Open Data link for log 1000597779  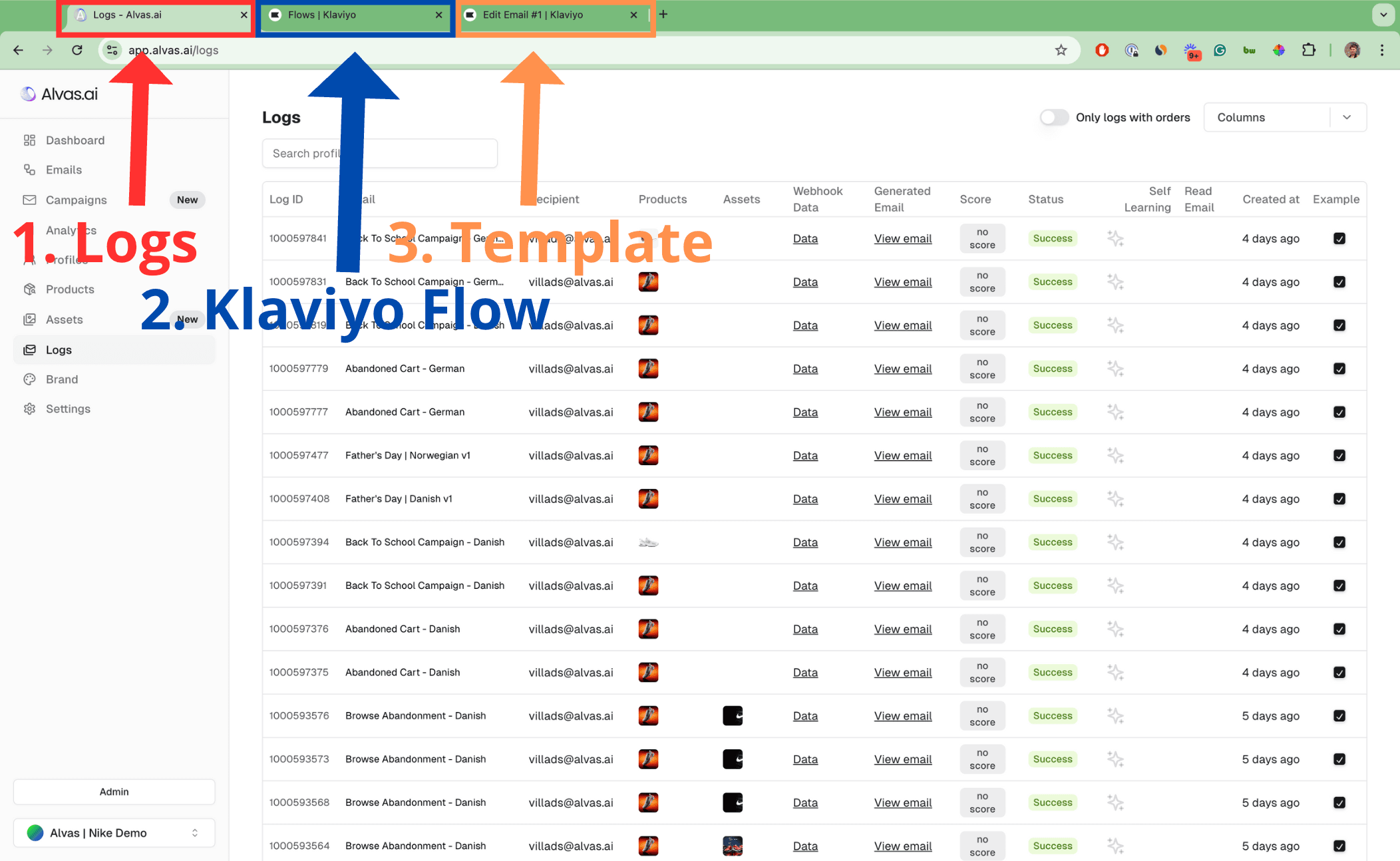click(x=805, y=369)
